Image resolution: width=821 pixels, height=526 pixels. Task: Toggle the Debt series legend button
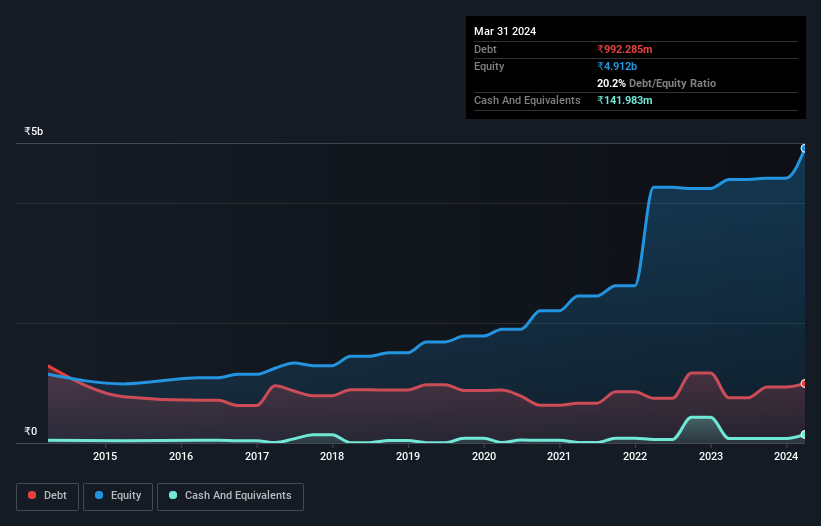pyautogui.click(x=48, y=496)
